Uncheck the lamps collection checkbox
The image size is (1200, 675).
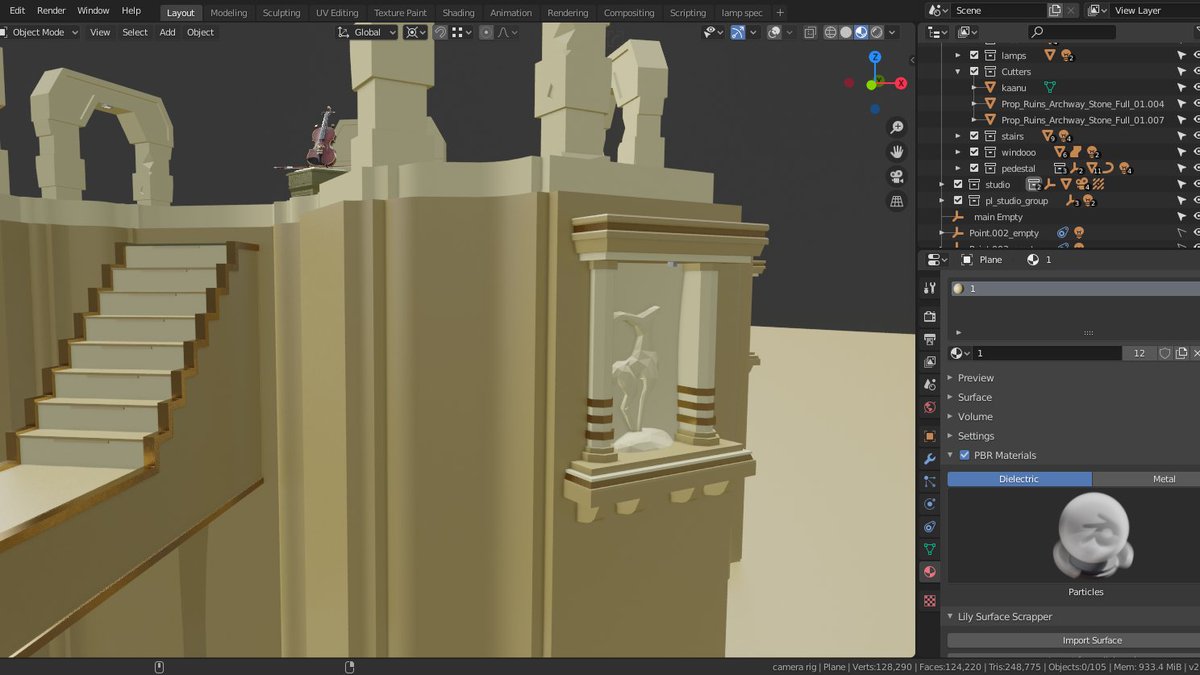click(x=974, y=56)
